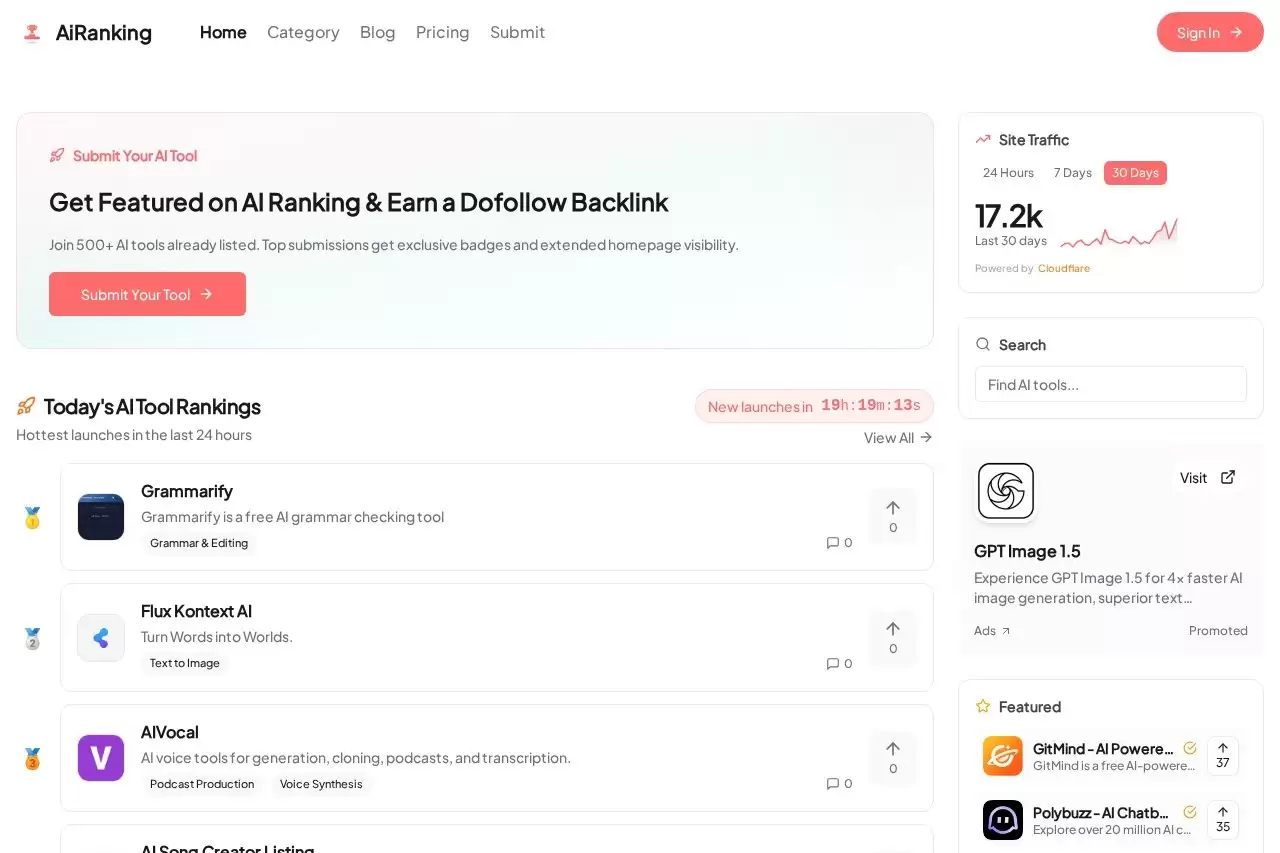1280x853 pixels.
Task: Click the GitMind gradient logo icon
Action: 1003,756
